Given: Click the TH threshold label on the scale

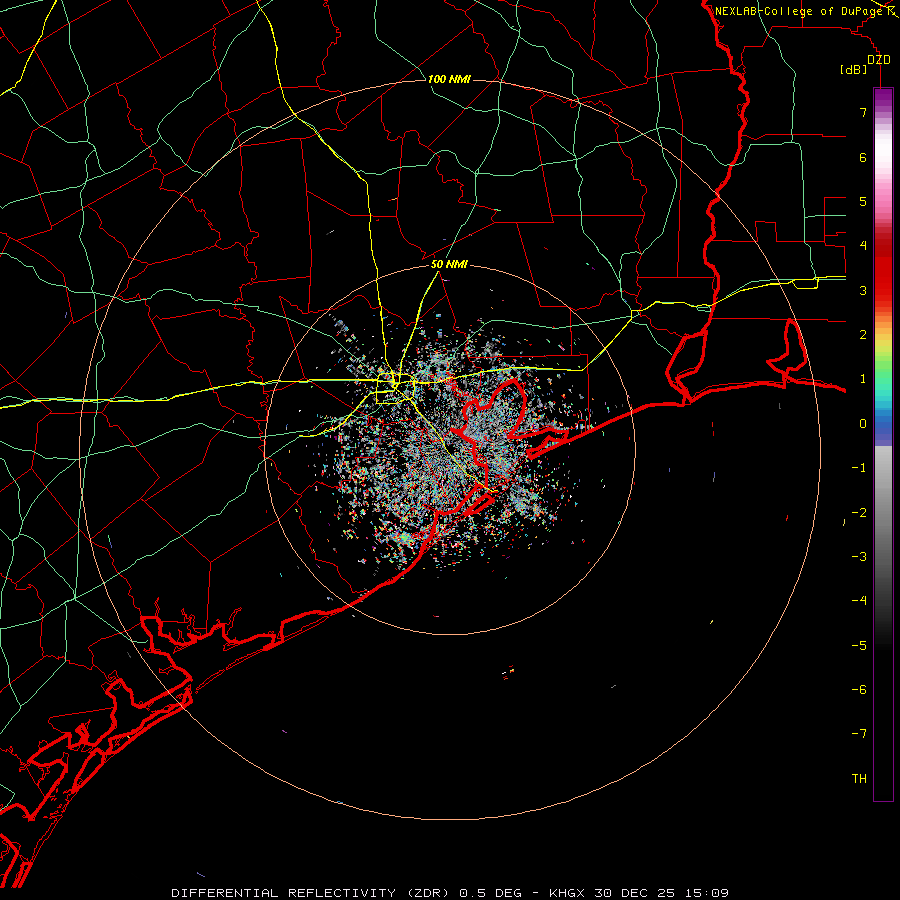Looking at the screenshot, I should click(x=859, y=778).
